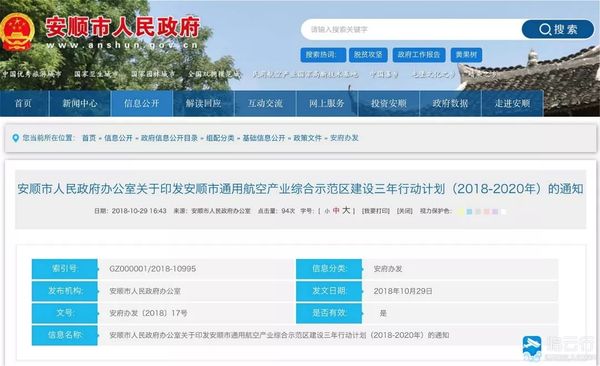Select the 信息公开 navigation tab
Viewport: 600px width, 366px height.
point(142,103)
